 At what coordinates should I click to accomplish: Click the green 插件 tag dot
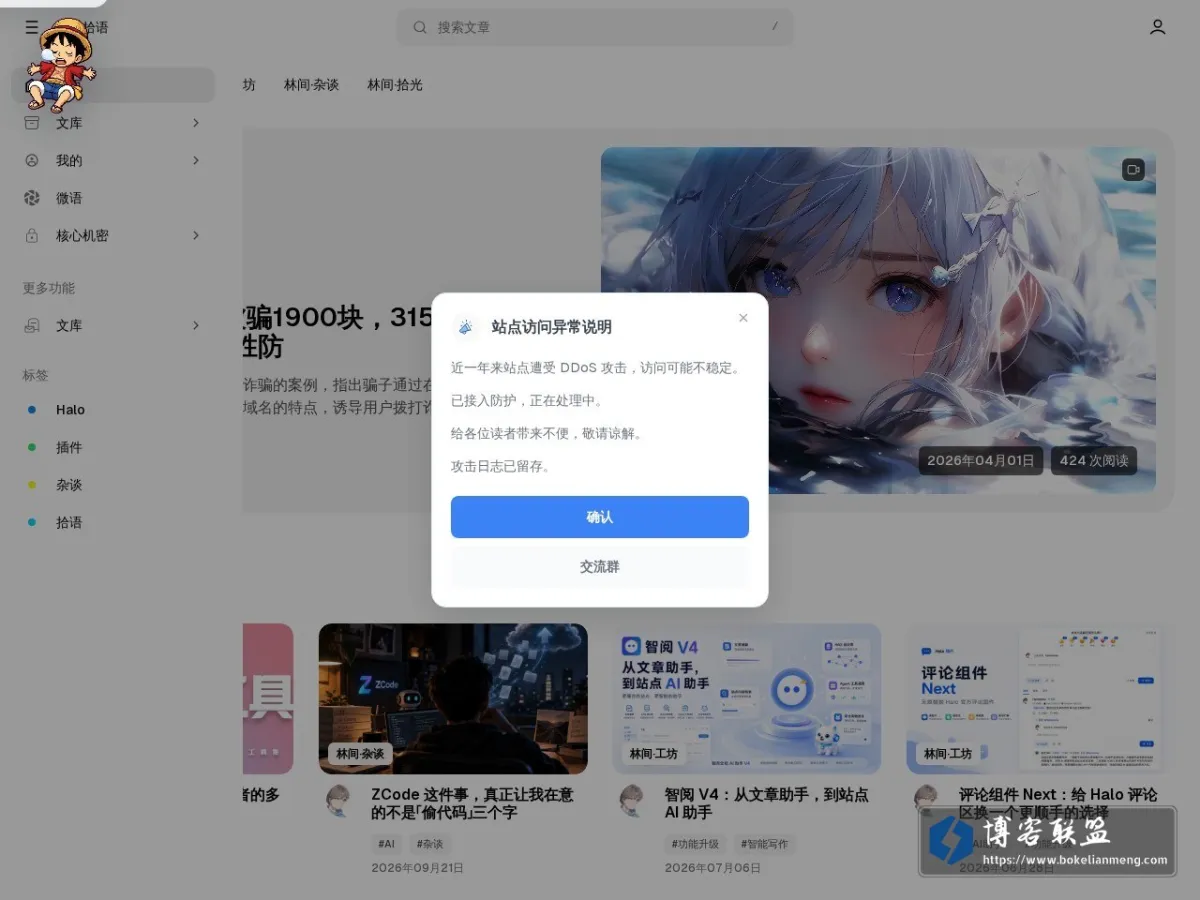point(32,448)
